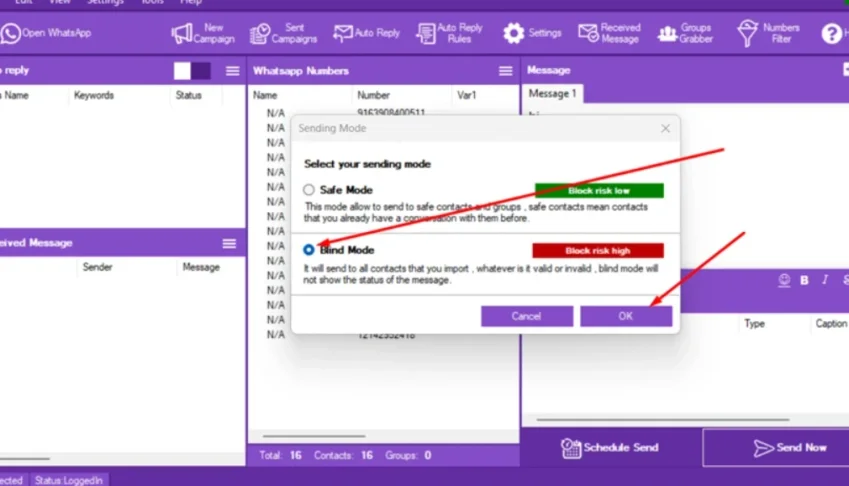Click the Whatsapp Numbers list horizontal scrollbar
The image size is (849, 486).
click(x=314, y=436)
